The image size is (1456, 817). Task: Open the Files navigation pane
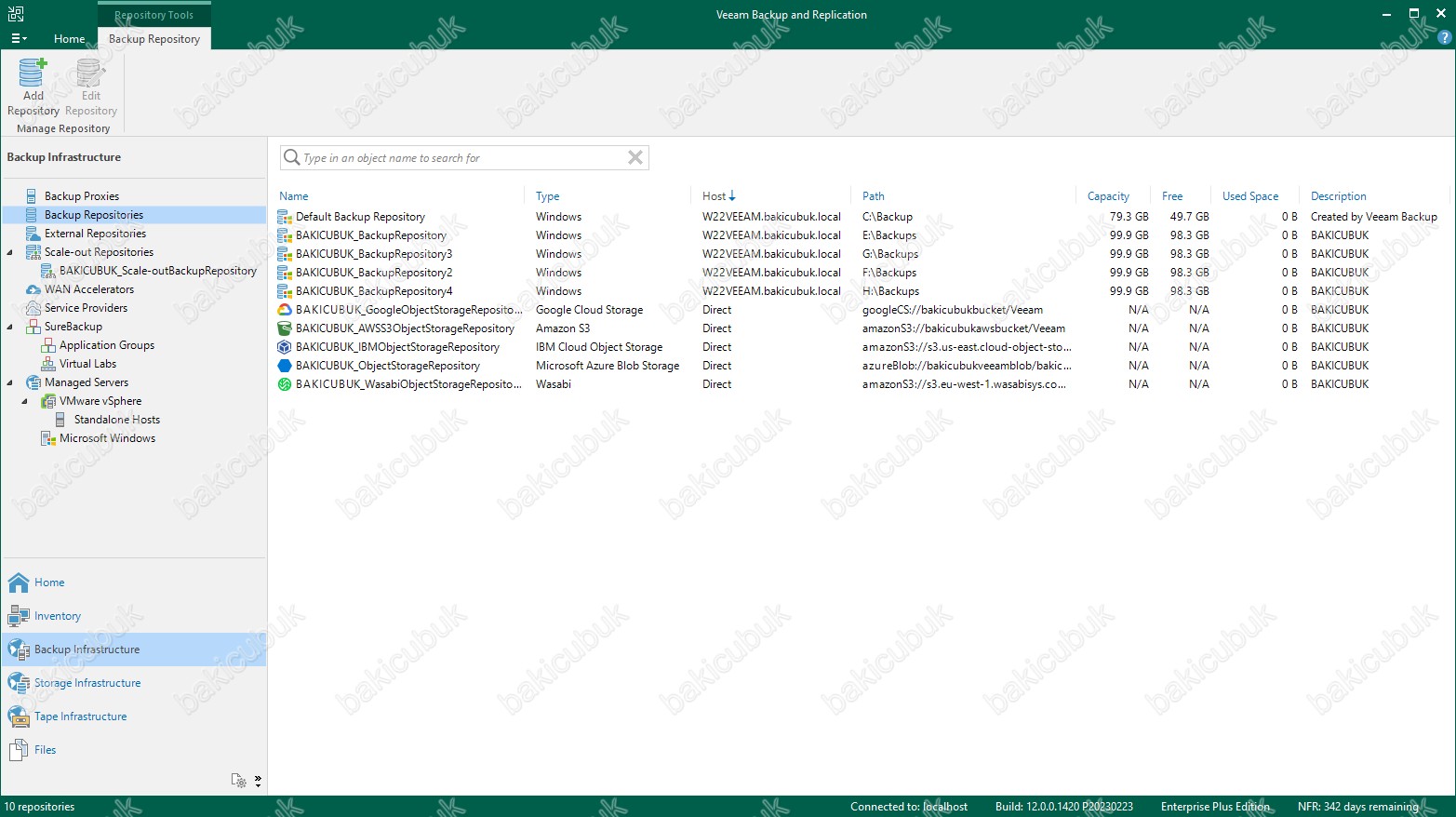click(134, 750)
